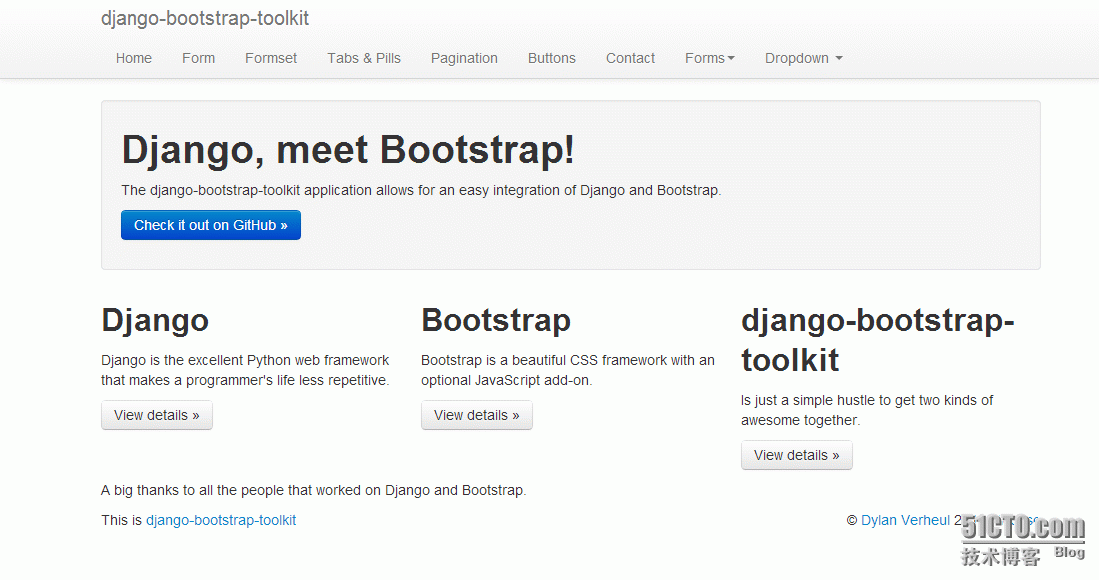Go to the Contact page
This screenshot has width=1099, height=580.
point(630,58)
